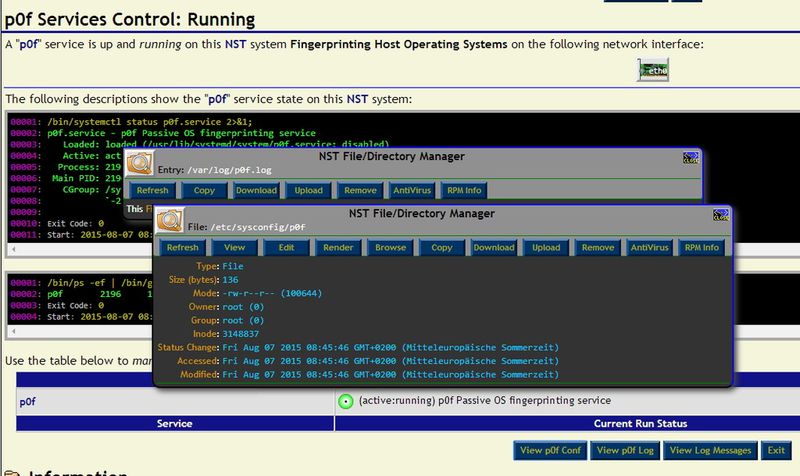Click the /etc/sysconfig/p0f file path text
800x476 pixels.
pyautogui.click(x=258, y=227)
